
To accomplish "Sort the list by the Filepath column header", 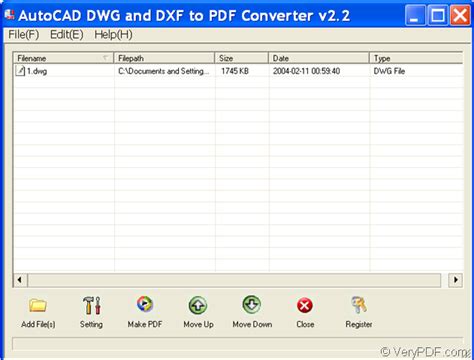I will [x=164, y=58].
